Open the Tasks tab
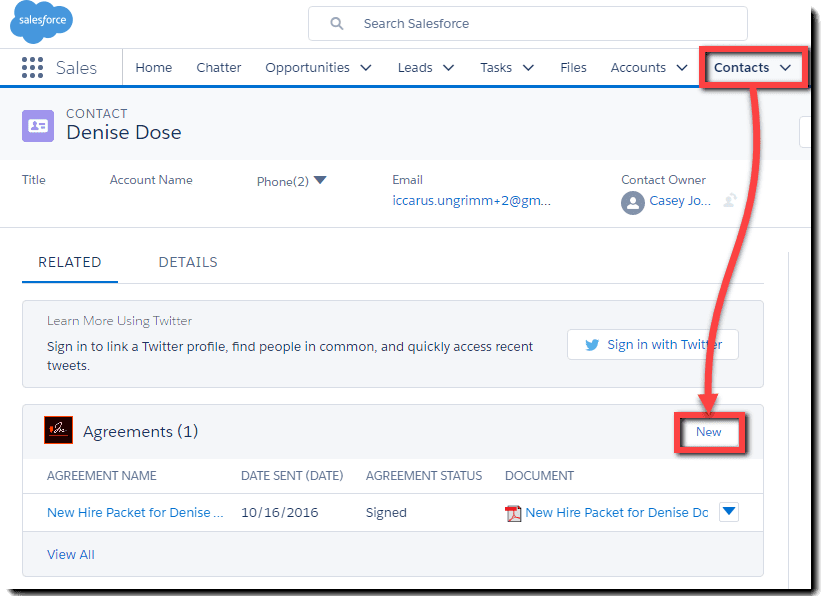Image resolution: width=821 pixels, height=596 pixels. (496, 68)
